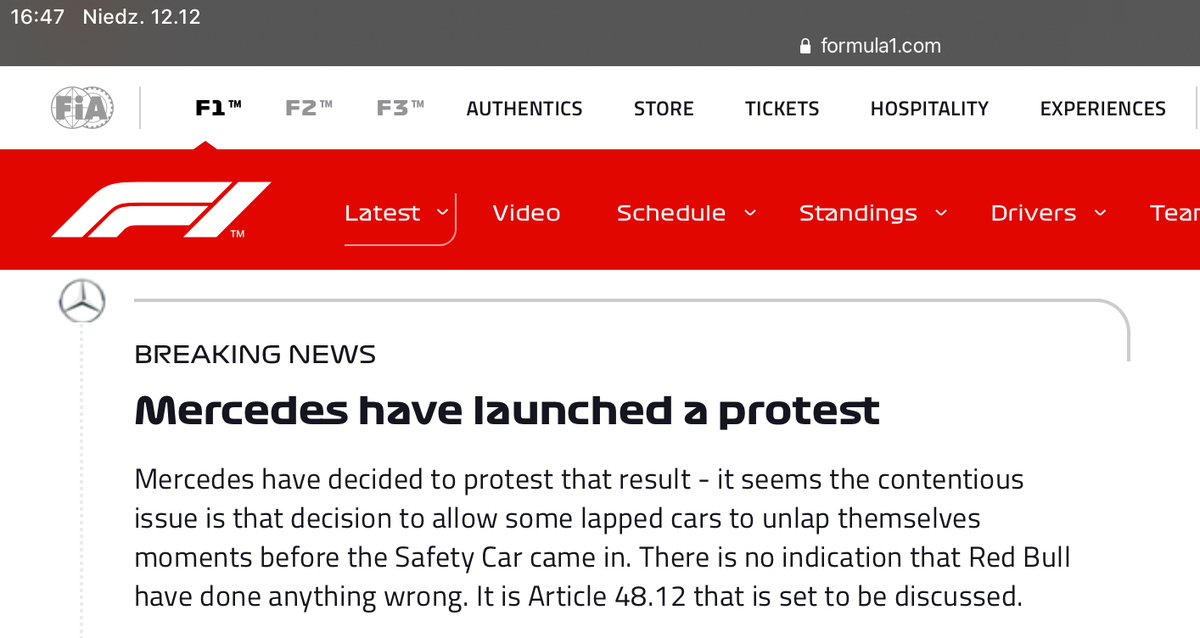Select the F1 series tab

[218, 108]
